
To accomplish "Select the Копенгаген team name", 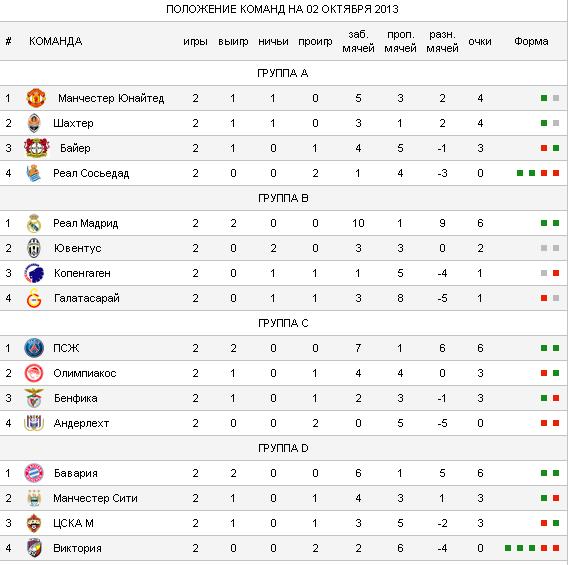I will [82, 273].
